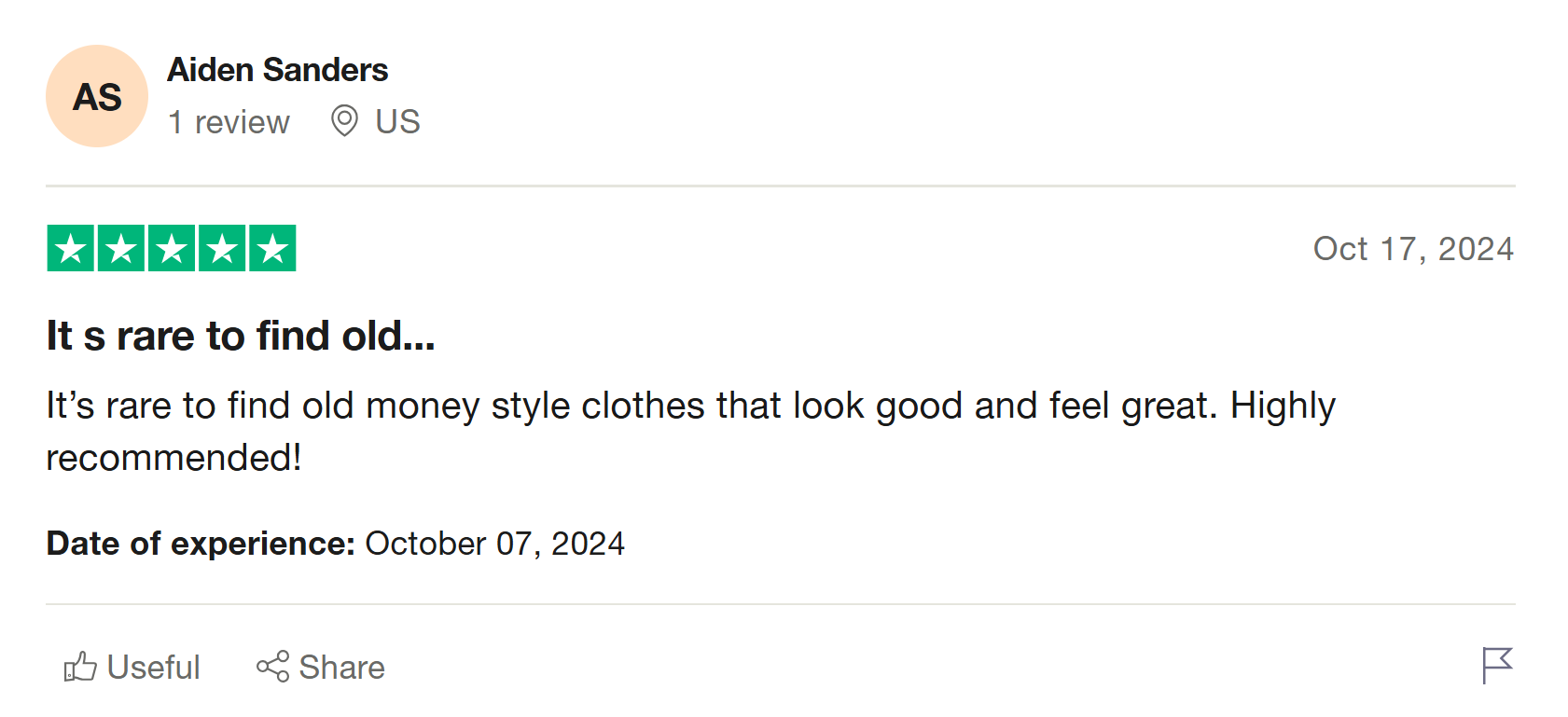Click the "Date of experience:" label
This screenshot has width=1568, height=717.
201,544
